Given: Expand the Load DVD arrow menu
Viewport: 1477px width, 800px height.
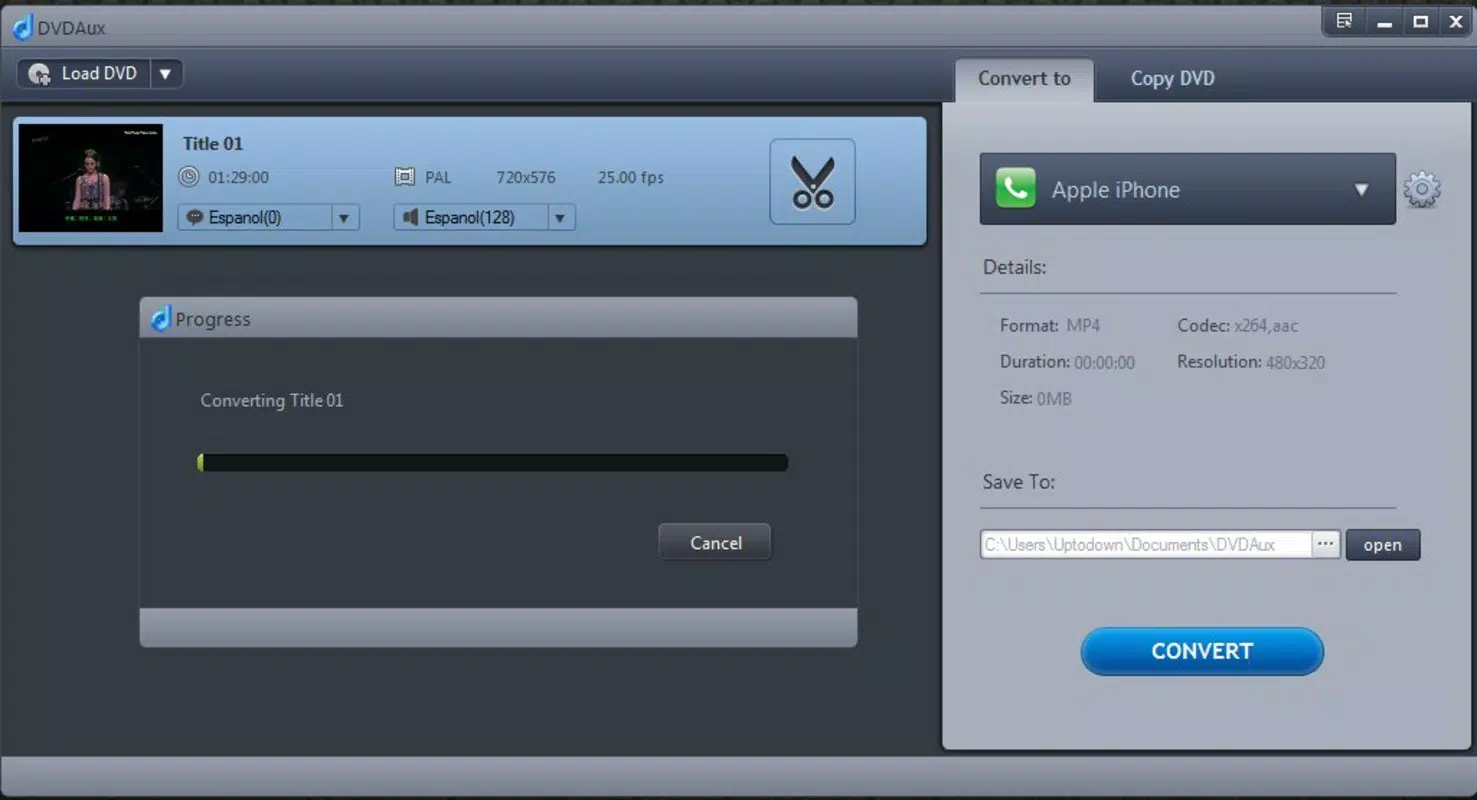Looking at the screenshot, I should 166,73.
